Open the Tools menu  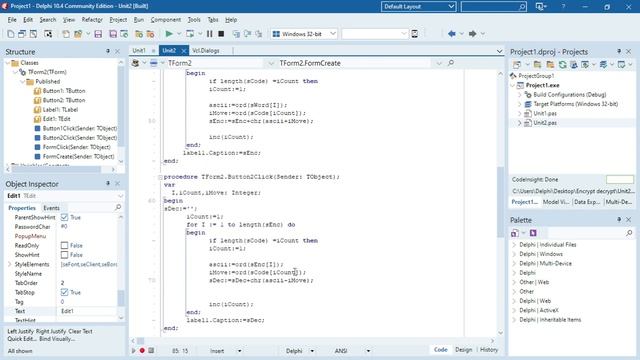pos(194,20)
